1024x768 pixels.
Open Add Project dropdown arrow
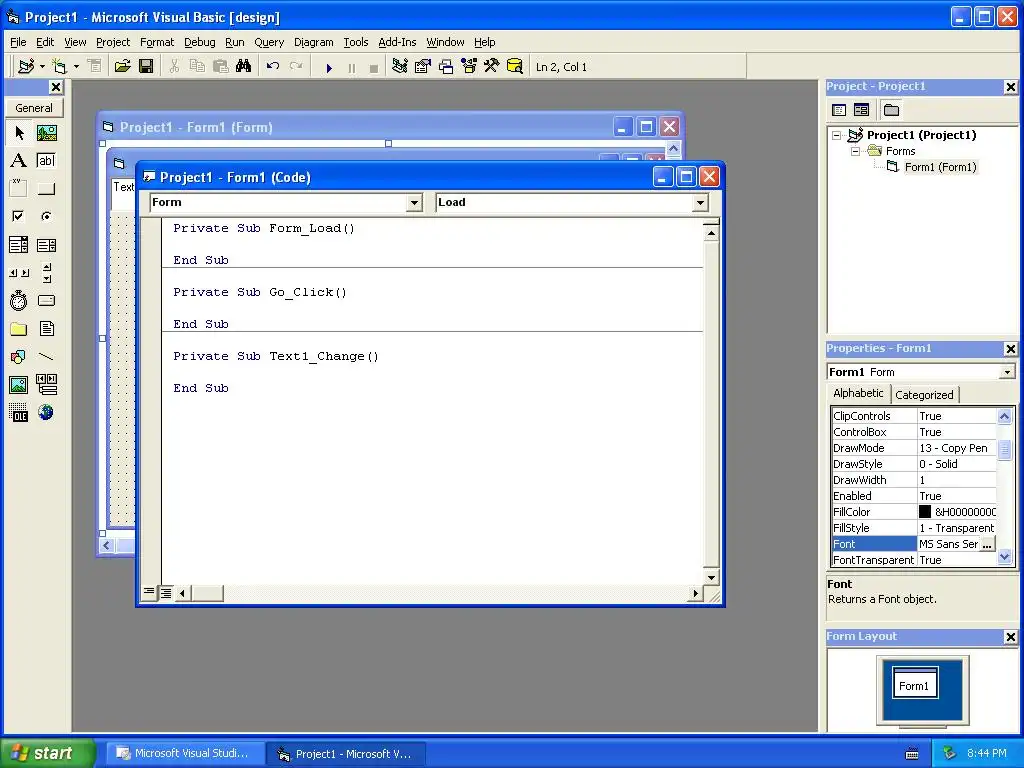click(42, 67)
